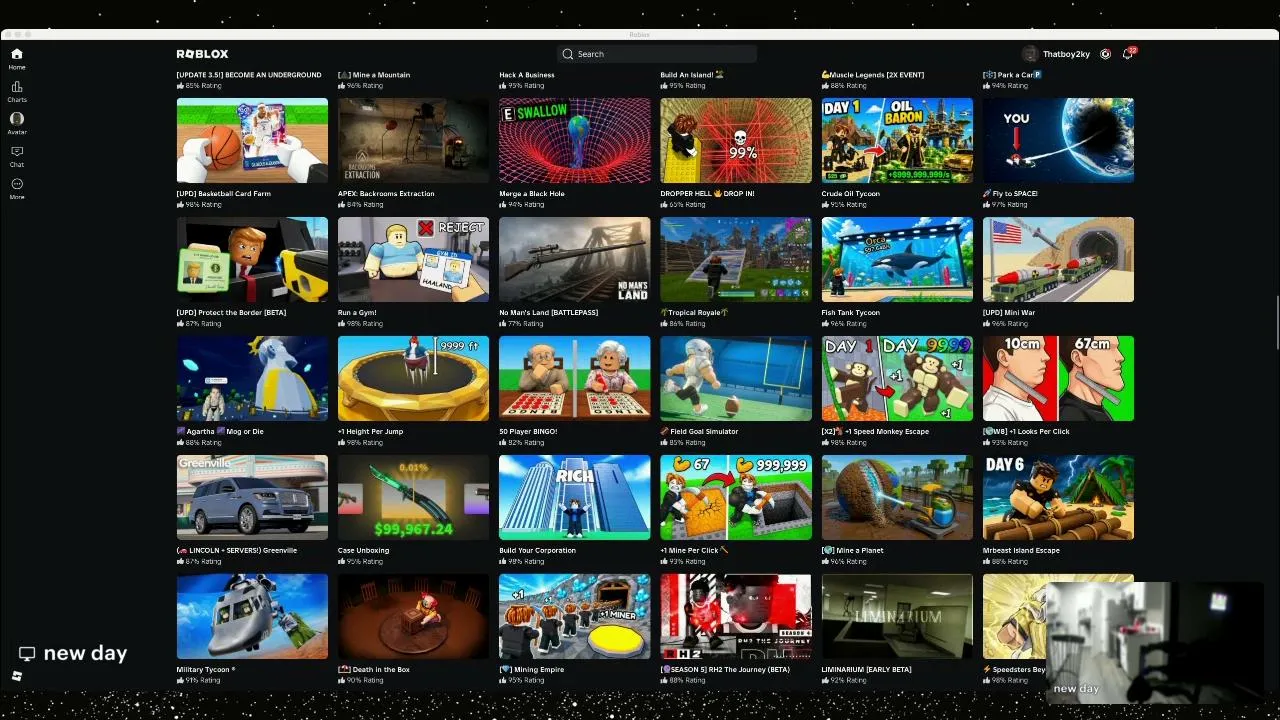The width and height of the screenshot is (1280, 720).
Task: Open the Mine a Mountain title
Action: point(374,75)
